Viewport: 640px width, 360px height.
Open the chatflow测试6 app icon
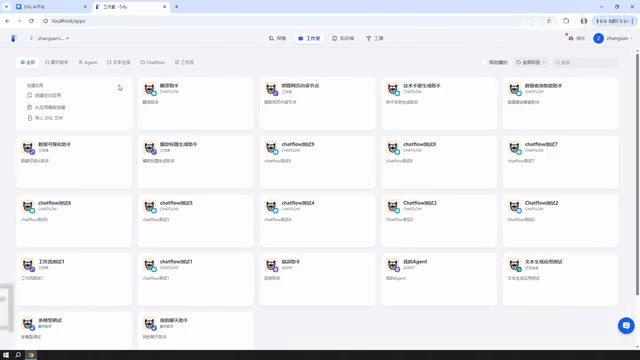(x=28, y=206)
